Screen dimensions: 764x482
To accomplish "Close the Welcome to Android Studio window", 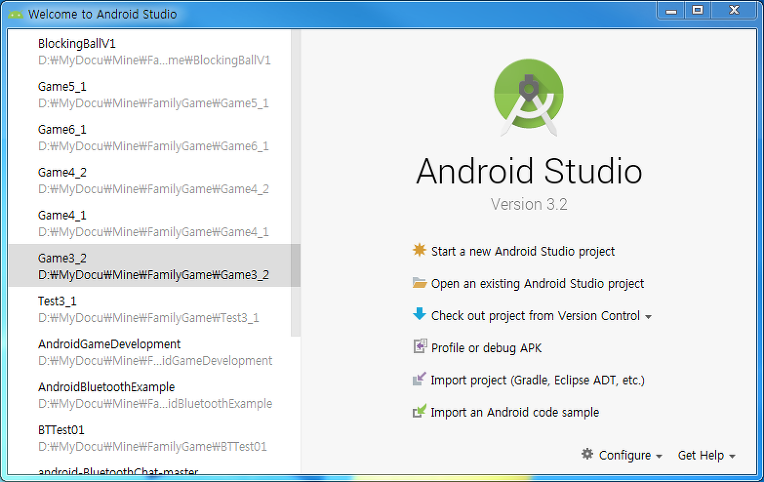I will (x=734, y=11).
